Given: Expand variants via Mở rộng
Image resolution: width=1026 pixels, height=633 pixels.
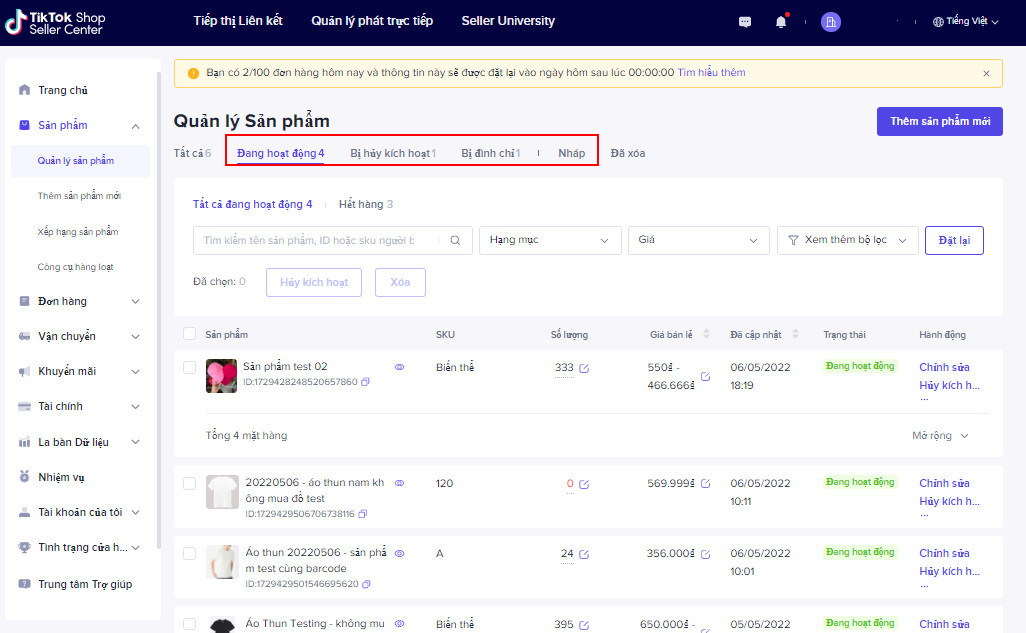Looking at the screenshot, I should pyautogui.click(x=940, y=436).
